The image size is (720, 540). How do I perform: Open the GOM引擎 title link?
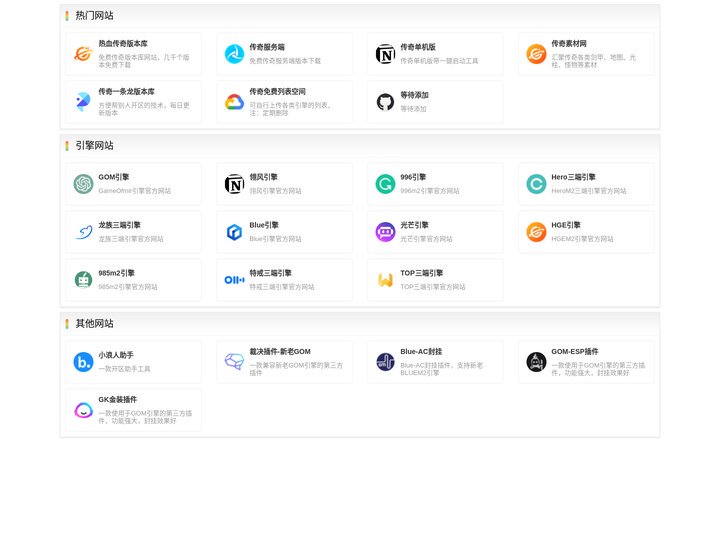coord(113,177)
